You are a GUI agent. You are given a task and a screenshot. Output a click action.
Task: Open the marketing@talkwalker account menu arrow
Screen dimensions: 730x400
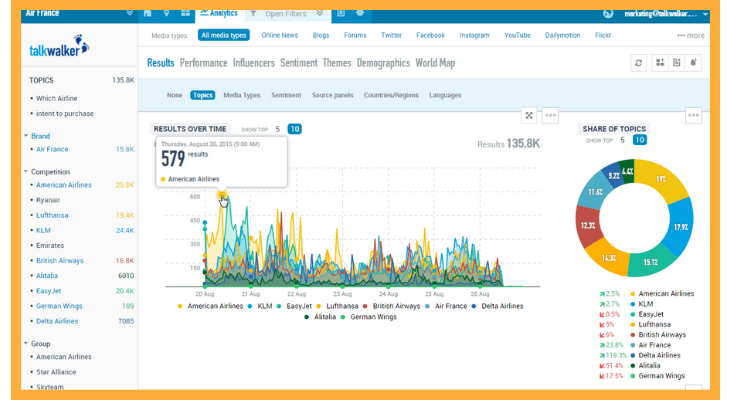705,14
